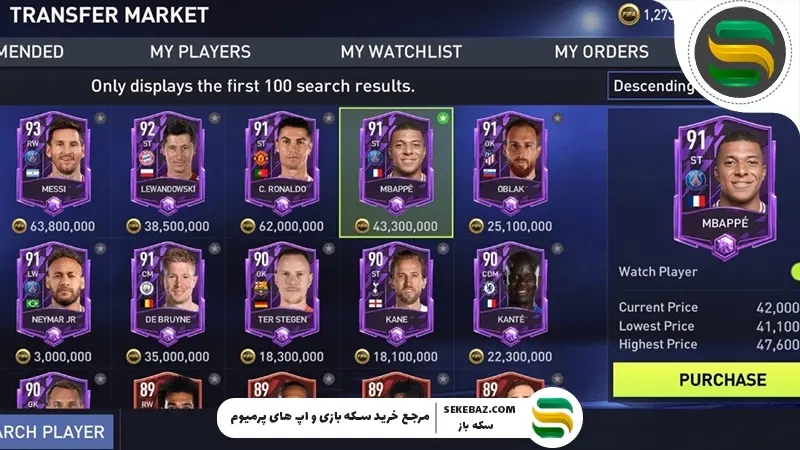
Task: Toggle the watchlist star on Messi card
Action: pyautogui.click(x=101, y=118)
